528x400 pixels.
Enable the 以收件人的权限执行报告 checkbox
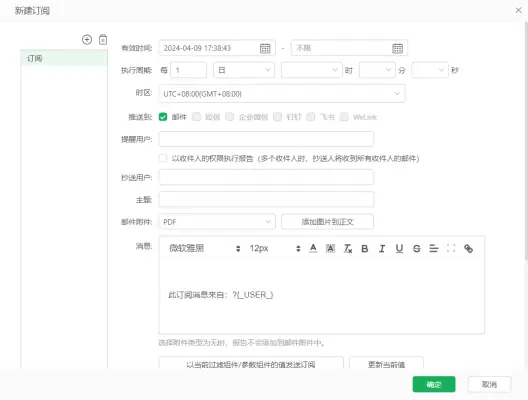163,158
